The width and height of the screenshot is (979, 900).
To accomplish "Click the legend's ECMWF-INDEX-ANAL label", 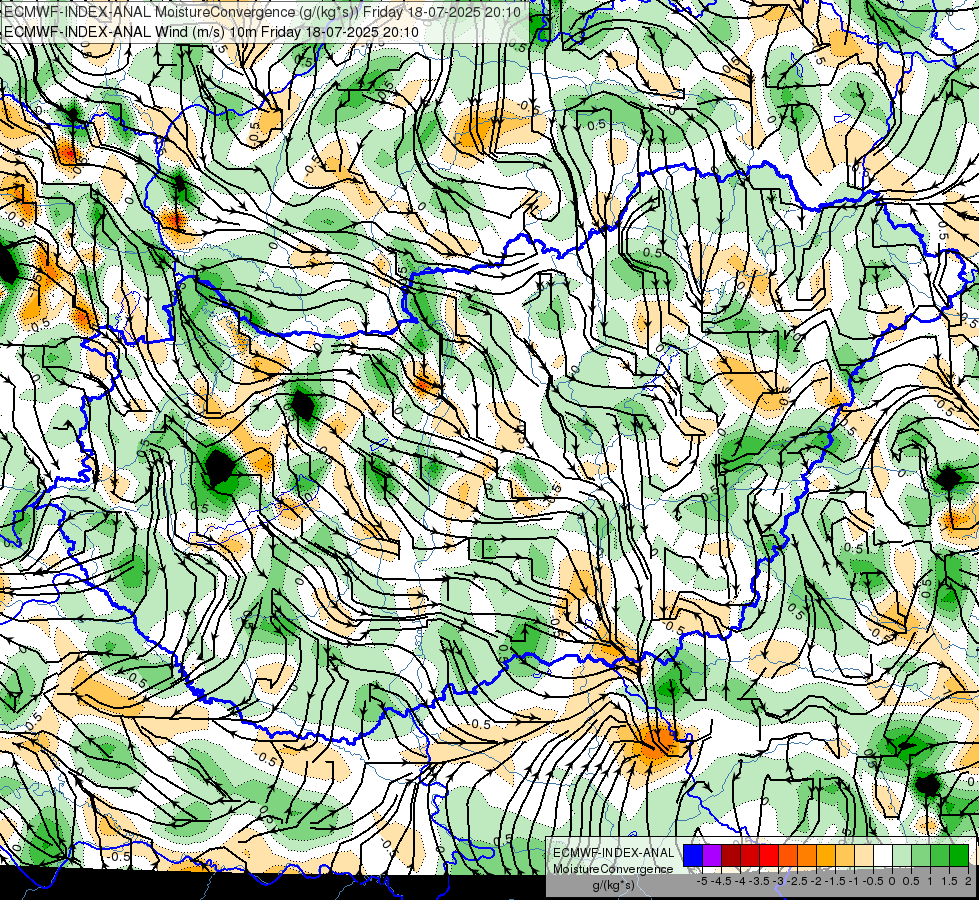I will [614, 853].
